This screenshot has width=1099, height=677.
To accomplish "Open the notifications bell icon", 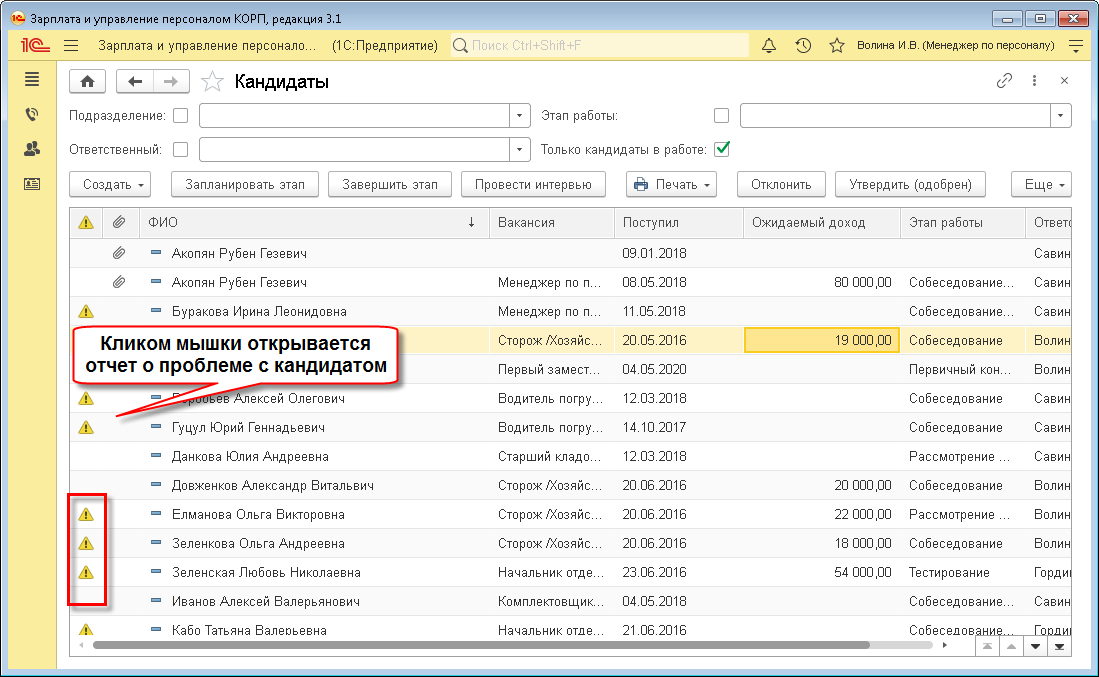I will [x=769, y=46].
